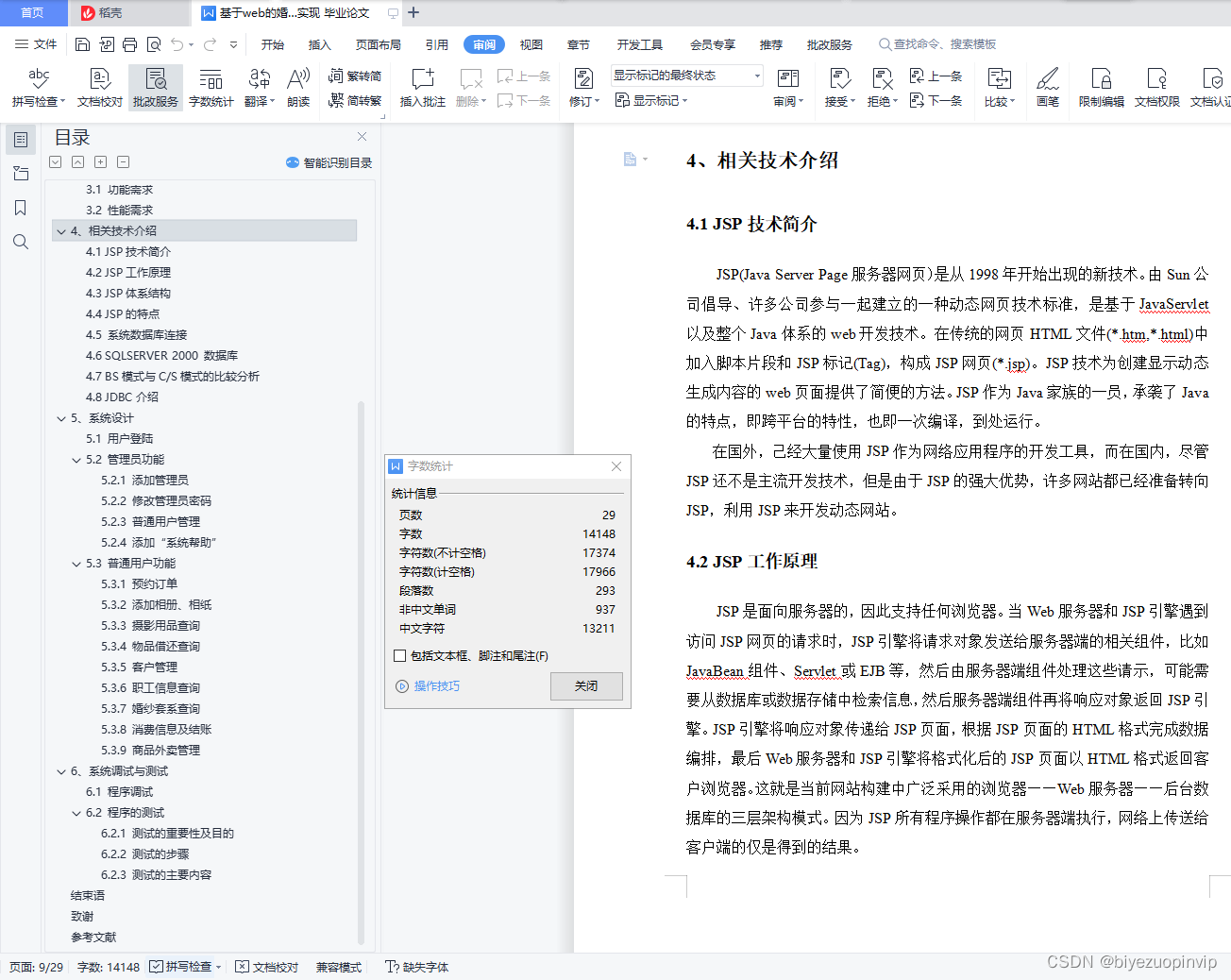1231x980 pixels.
Task: Open the 审阅 review pane icon
Action: click(x=788, y=78)
